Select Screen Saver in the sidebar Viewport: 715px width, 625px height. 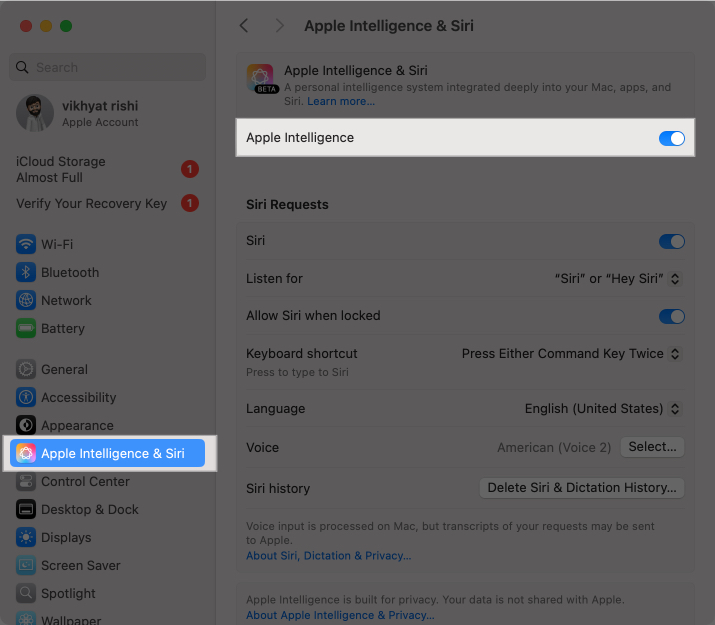tap(108, 565)
